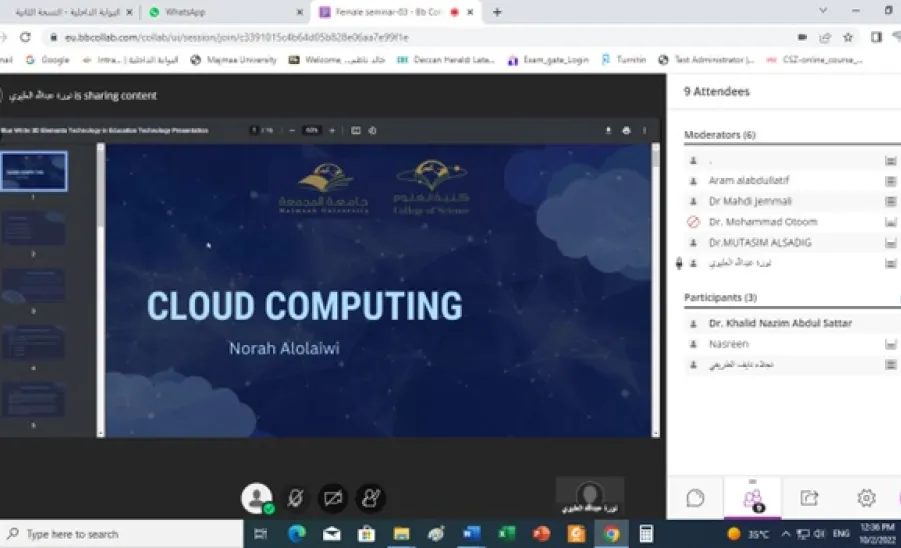Viewport: 901px width, 548px height.
Task: Open Excel from the taskbar
Action: pyautogui.click(x=506, y=534)
